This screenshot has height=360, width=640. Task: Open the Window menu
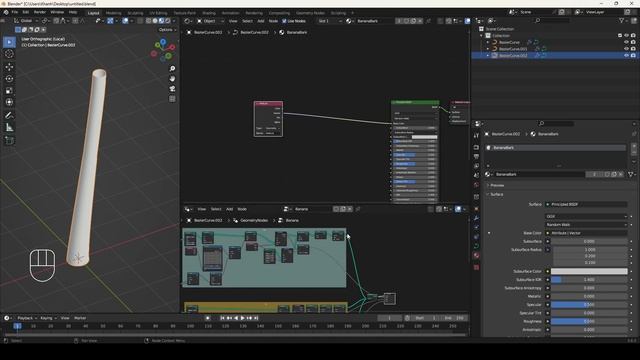57,12
